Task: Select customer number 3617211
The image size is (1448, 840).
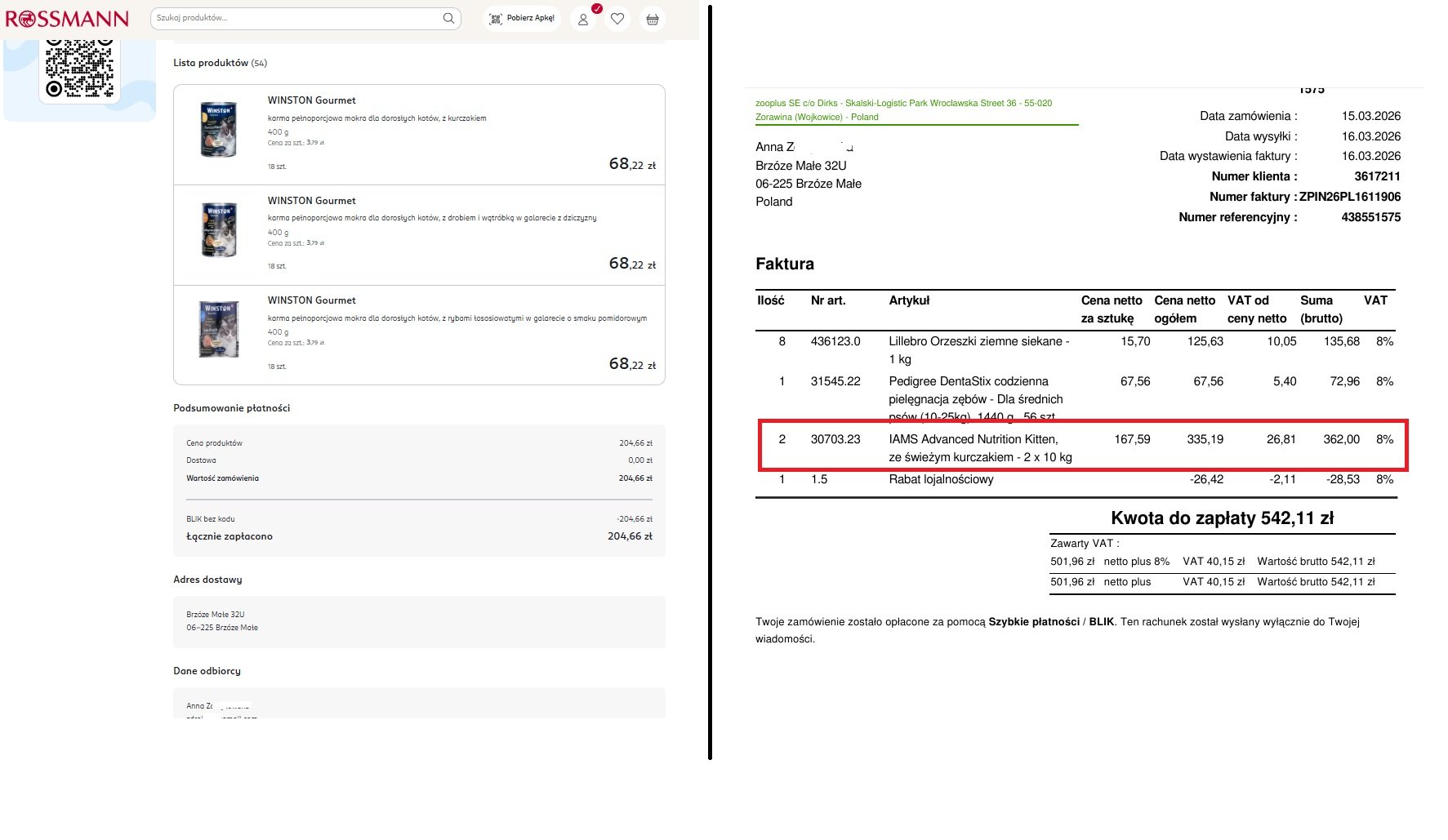Action: point(1377,176)
